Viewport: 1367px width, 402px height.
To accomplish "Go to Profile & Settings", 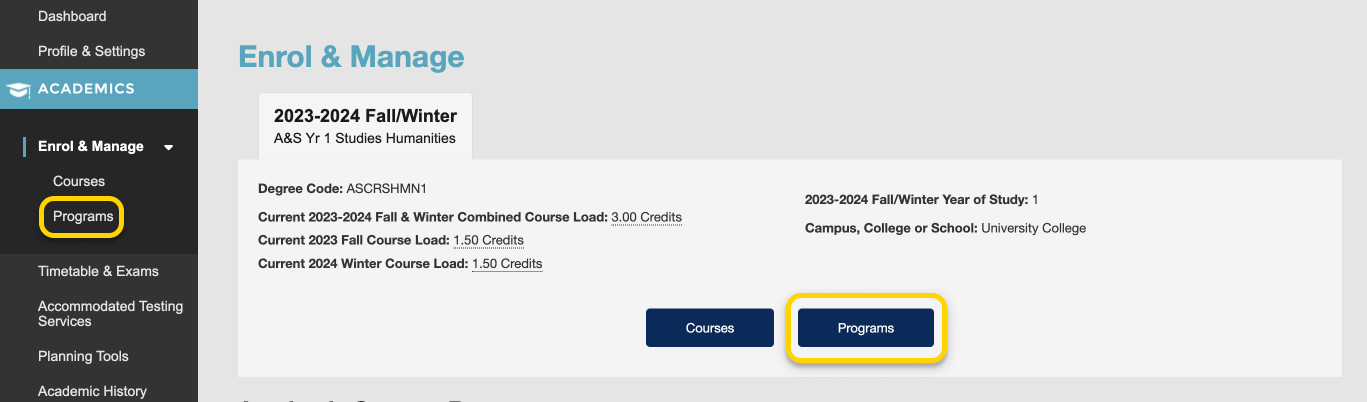I will pyautogui.click(x=91, y=51).
